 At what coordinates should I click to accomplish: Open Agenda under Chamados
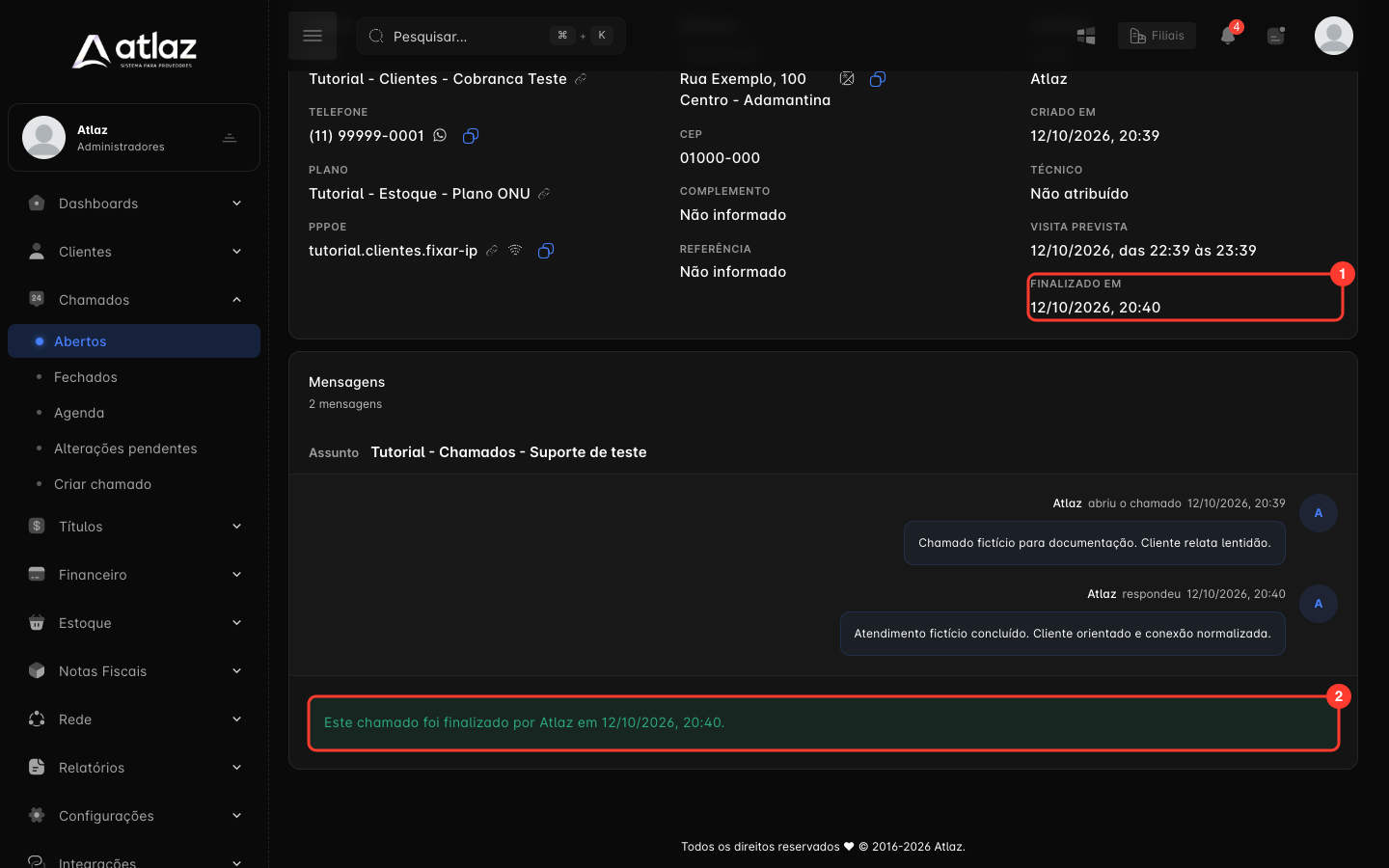click(134, 413)
